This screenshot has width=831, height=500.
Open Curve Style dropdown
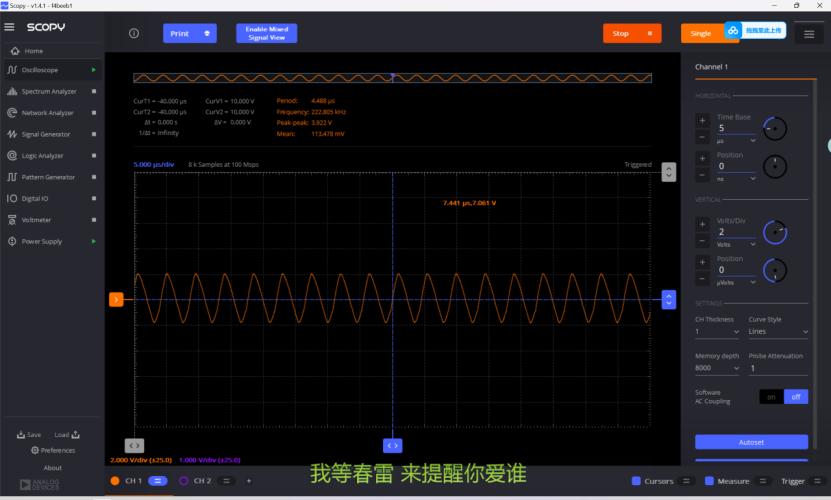(x=778, y=331)
